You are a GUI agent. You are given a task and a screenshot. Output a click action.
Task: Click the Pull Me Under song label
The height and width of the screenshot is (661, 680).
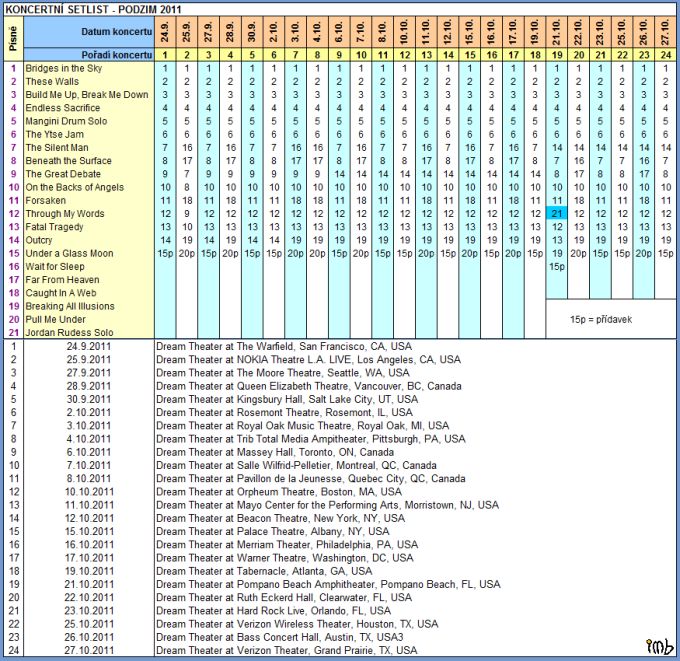(x=58, y=319)
